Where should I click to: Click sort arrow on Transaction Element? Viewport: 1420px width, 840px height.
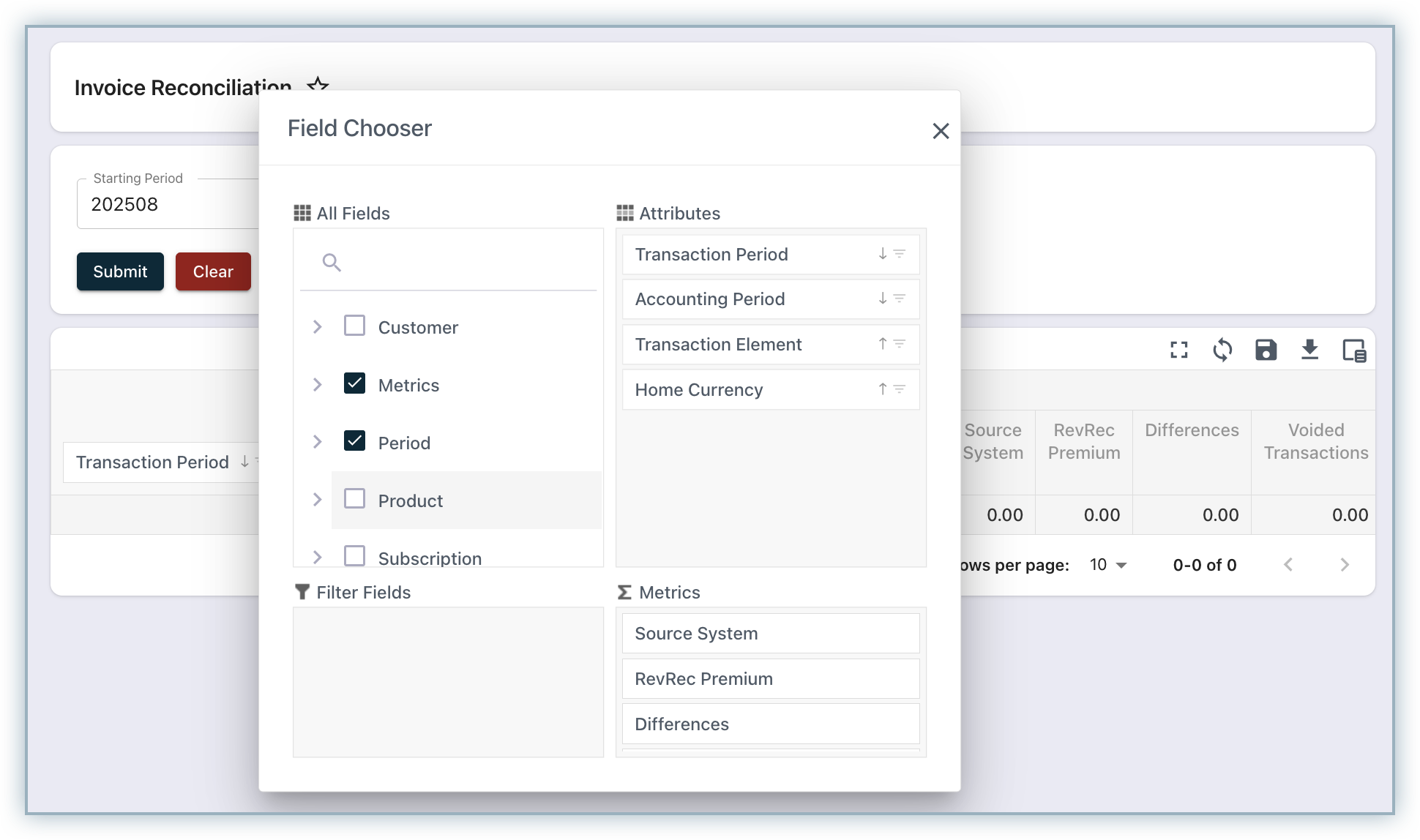883,344
